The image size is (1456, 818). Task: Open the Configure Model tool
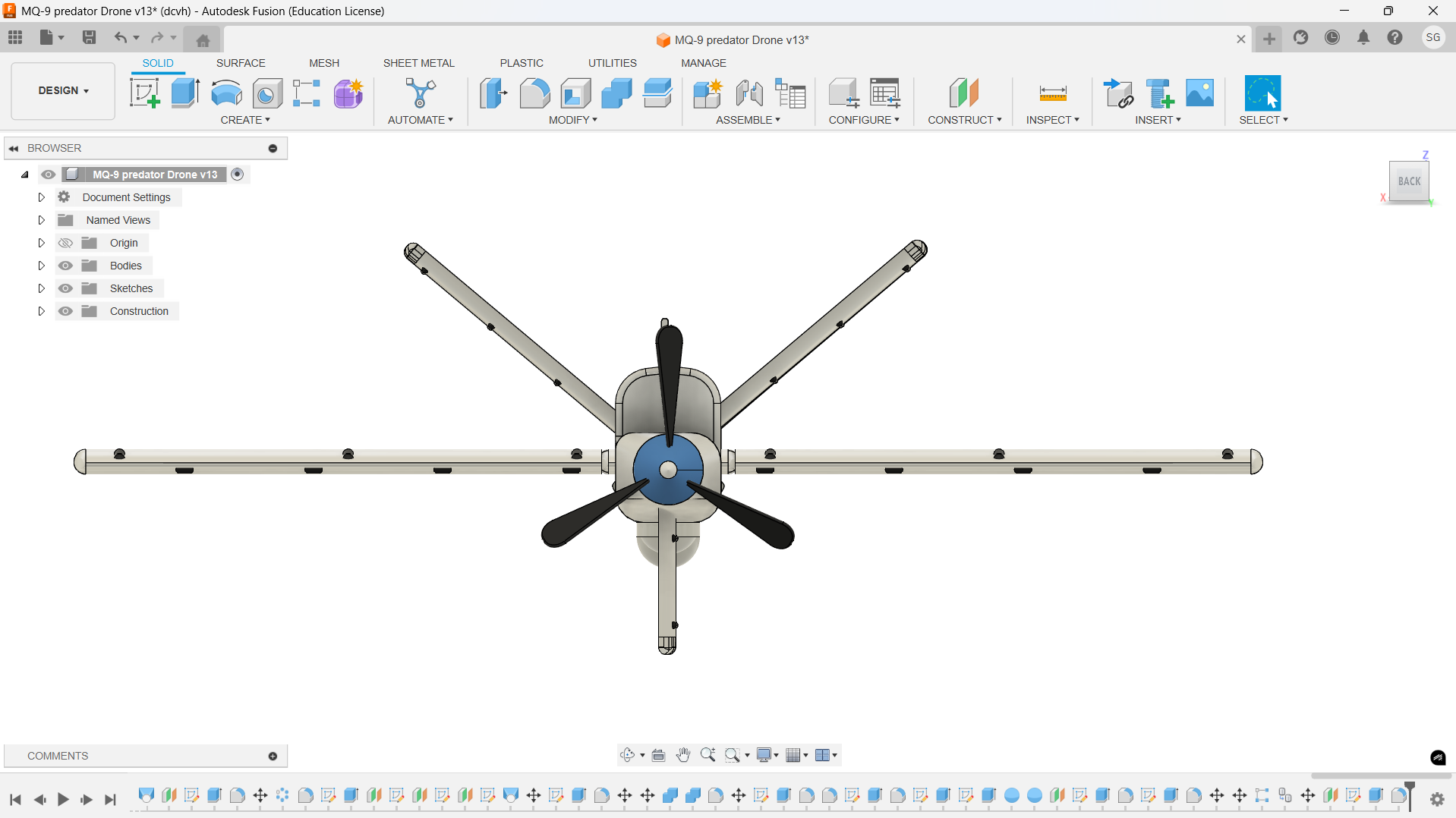click(843, 93)
